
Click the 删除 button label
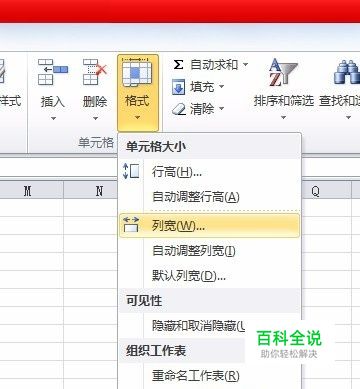tap(95, 102)
